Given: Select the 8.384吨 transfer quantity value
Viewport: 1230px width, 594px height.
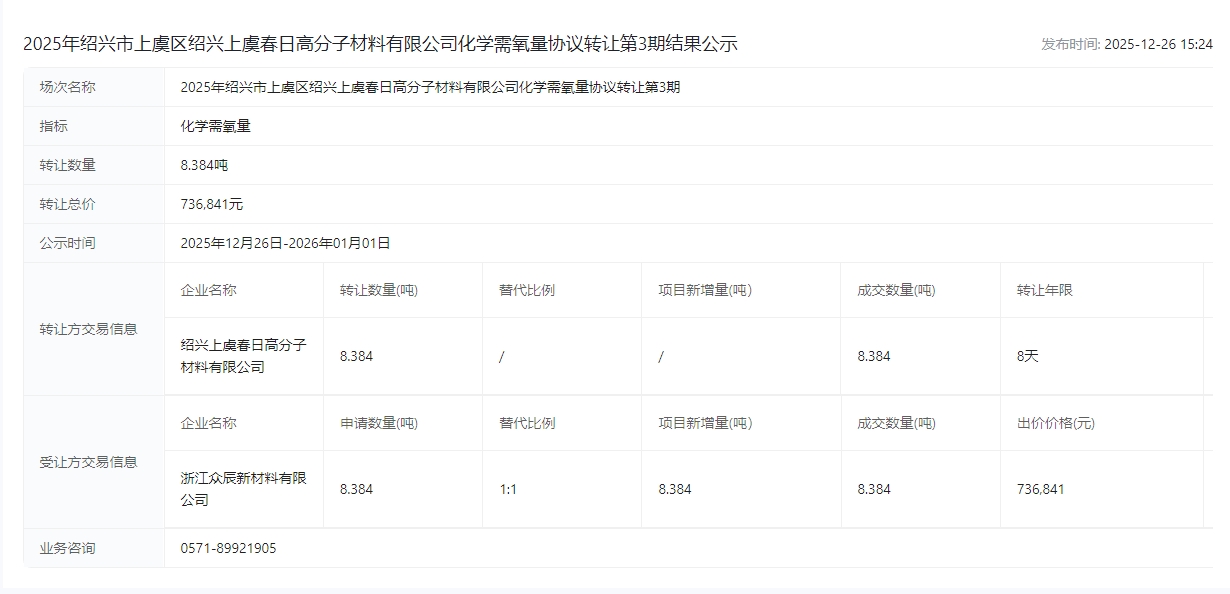Looking at the screenshot, I should pos(204,165).
